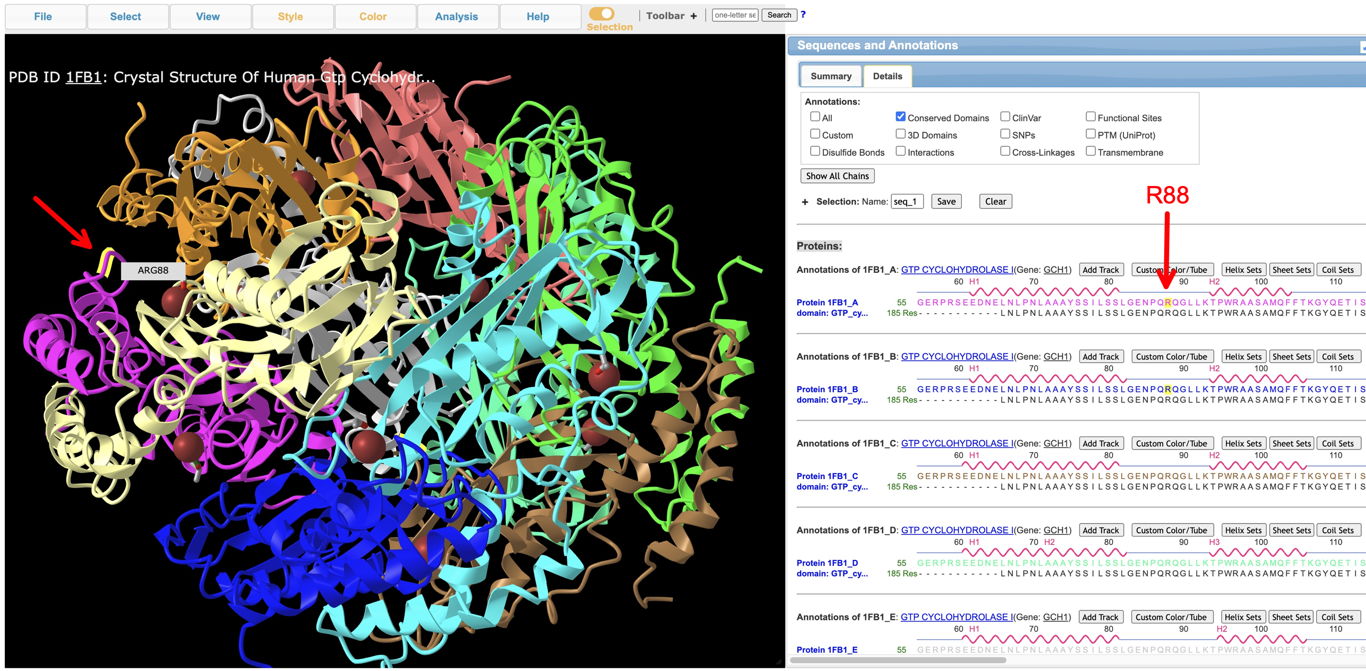The height and width of the screenshot is (671, 1366).
Task: Open the Style menu
Action: click(x=290, y=17)
